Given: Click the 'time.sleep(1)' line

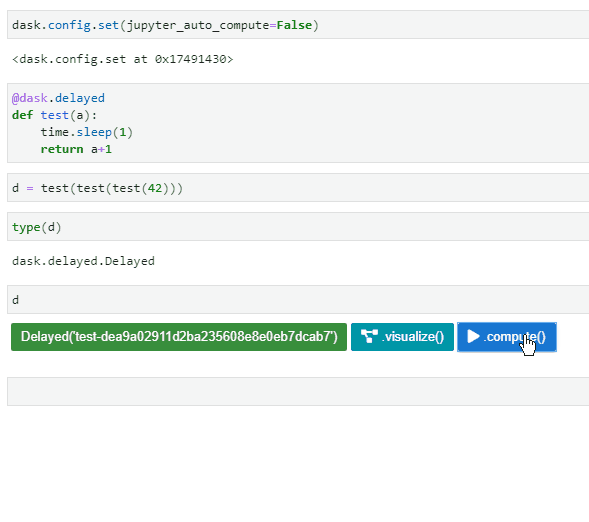Looking at the screenshot, I should pos(86,132).
